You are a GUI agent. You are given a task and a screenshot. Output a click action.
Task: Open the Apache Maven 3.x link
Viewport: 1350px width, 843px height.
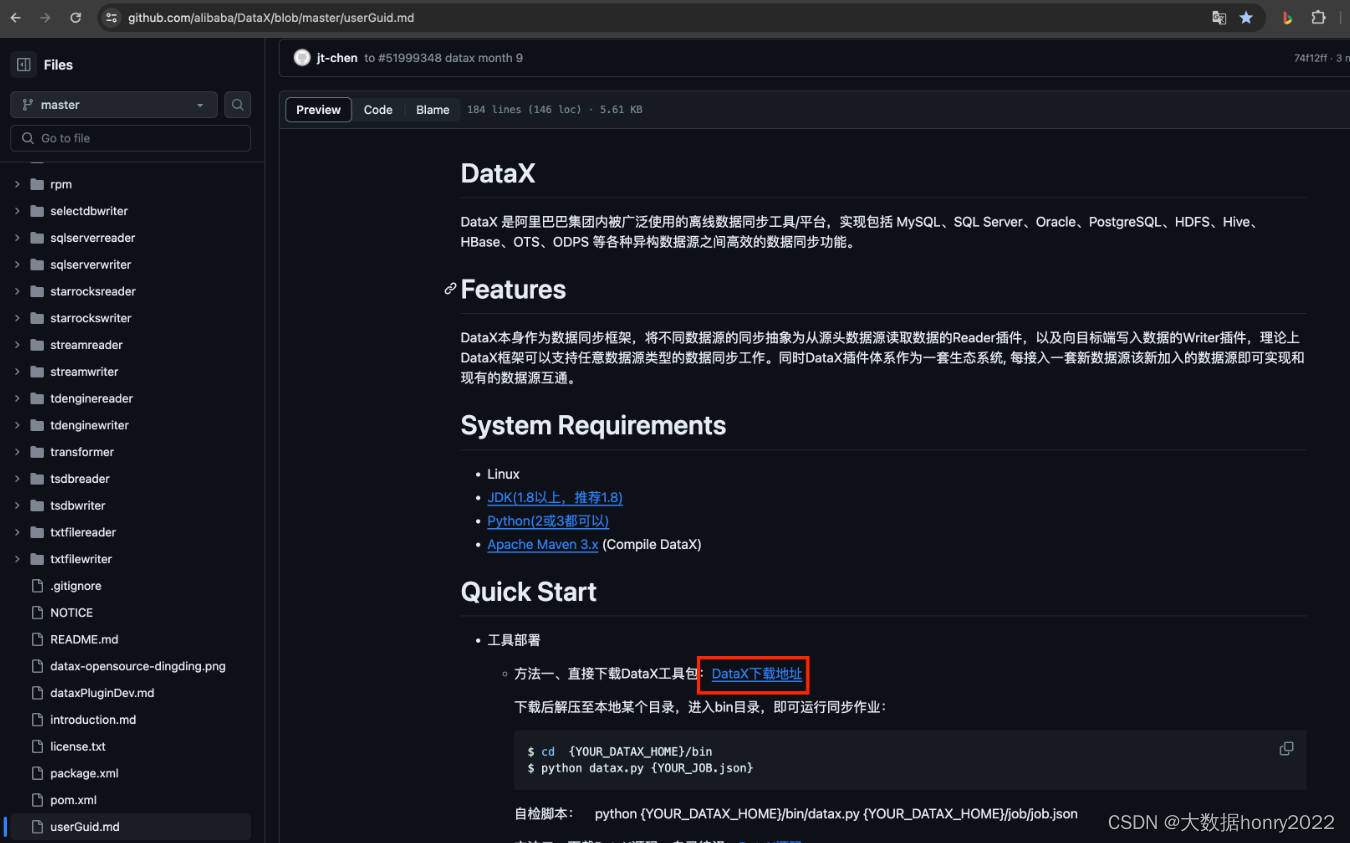(543, 545)
